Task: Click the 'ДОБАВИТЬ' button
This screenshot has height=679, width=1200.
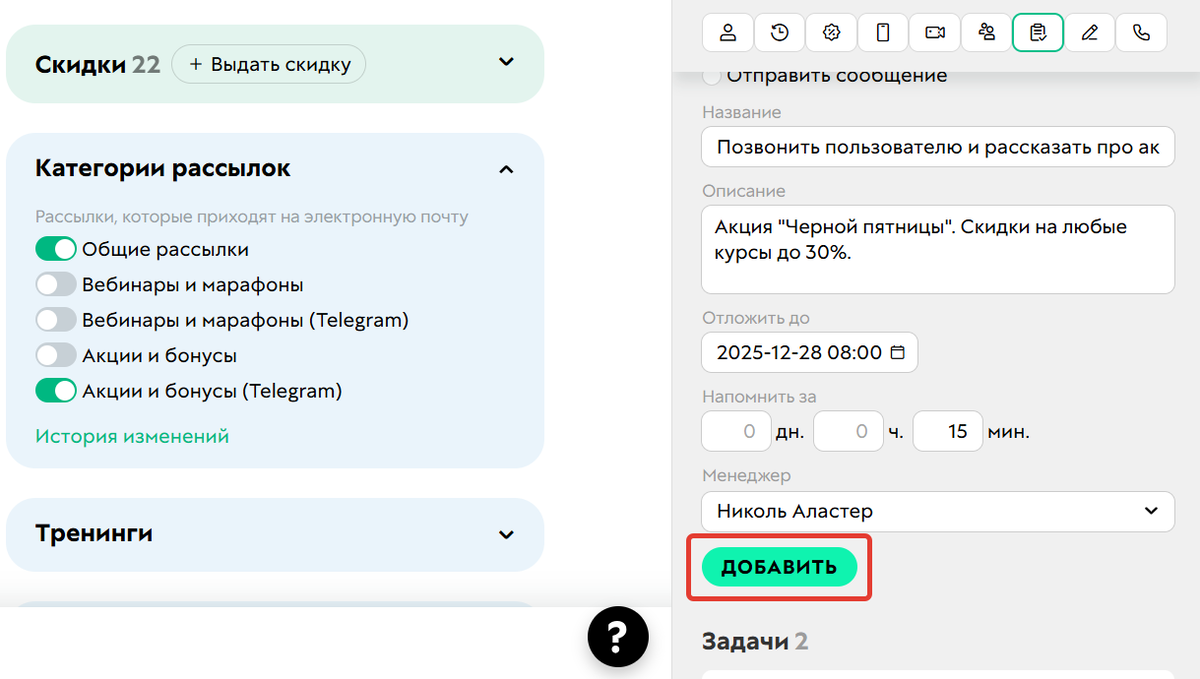Action: click(x=778, y=566)
